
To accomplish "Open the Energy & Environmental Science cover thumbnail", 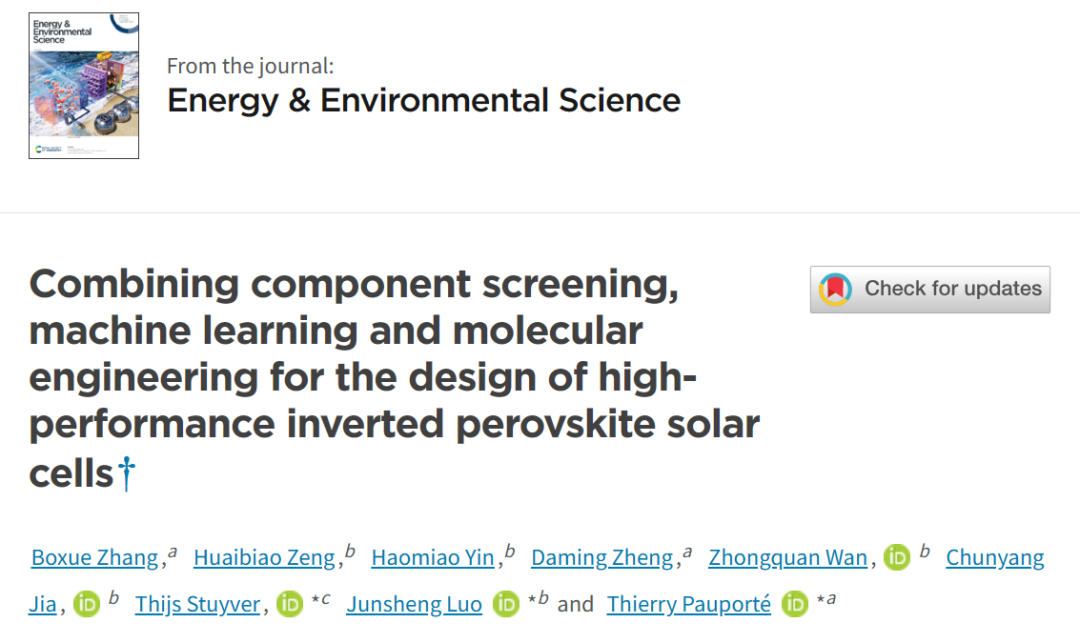I will coord(84,85).
